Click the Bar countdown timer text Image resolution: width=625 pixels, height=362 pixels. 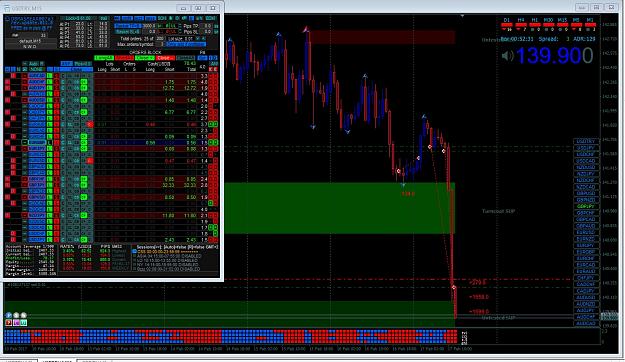coord(517,39)
